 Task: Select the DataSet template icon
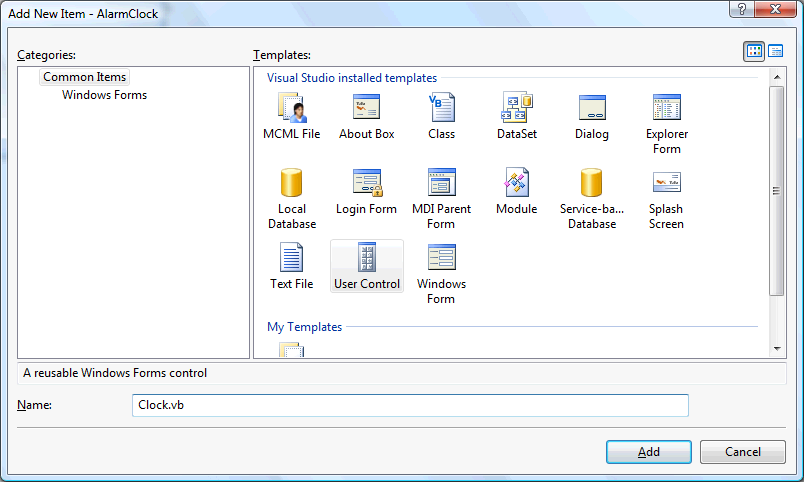click(x=517, y=107)
